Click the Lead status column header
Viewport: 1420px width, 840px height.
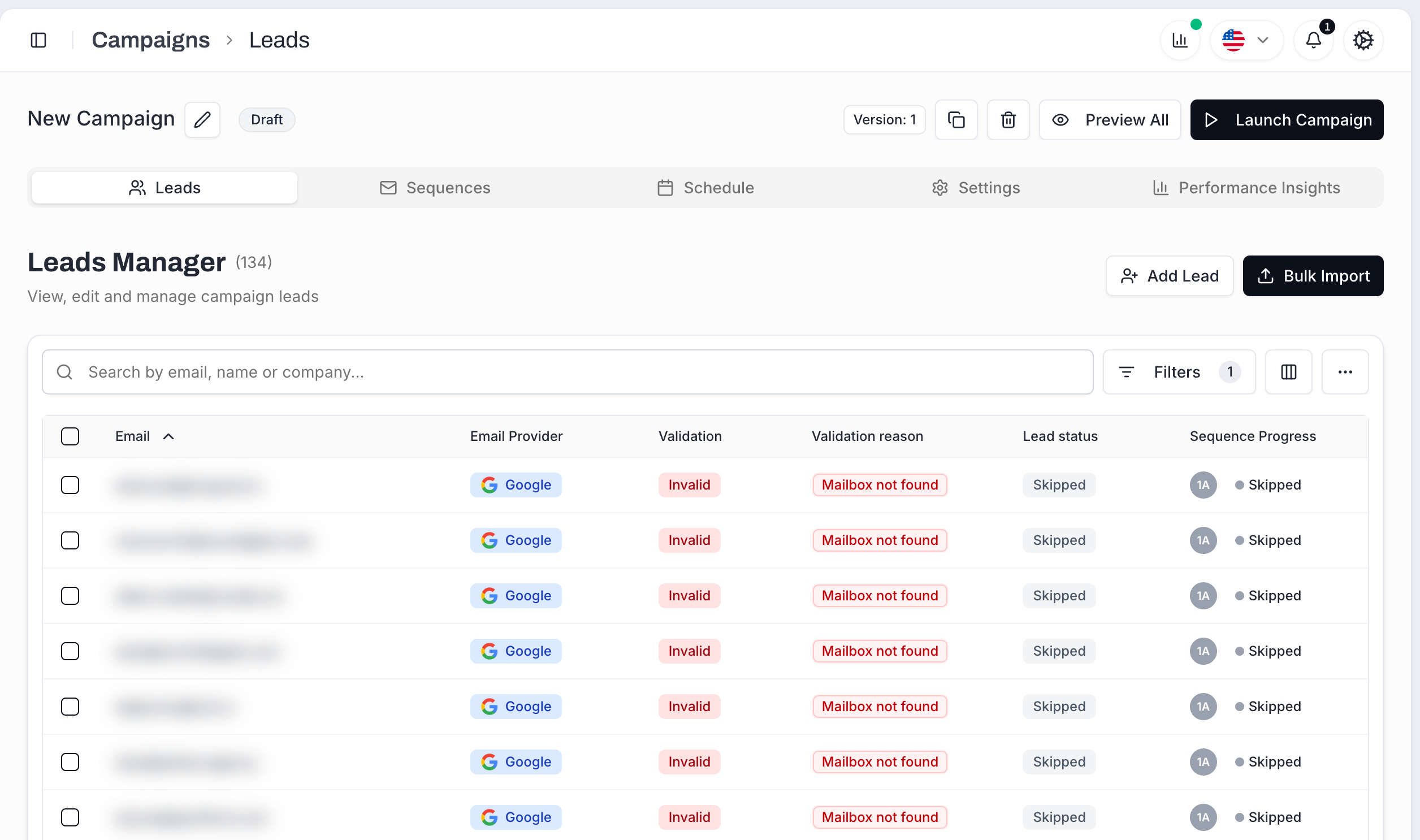pyautogui.click(x=1060, y=436)
